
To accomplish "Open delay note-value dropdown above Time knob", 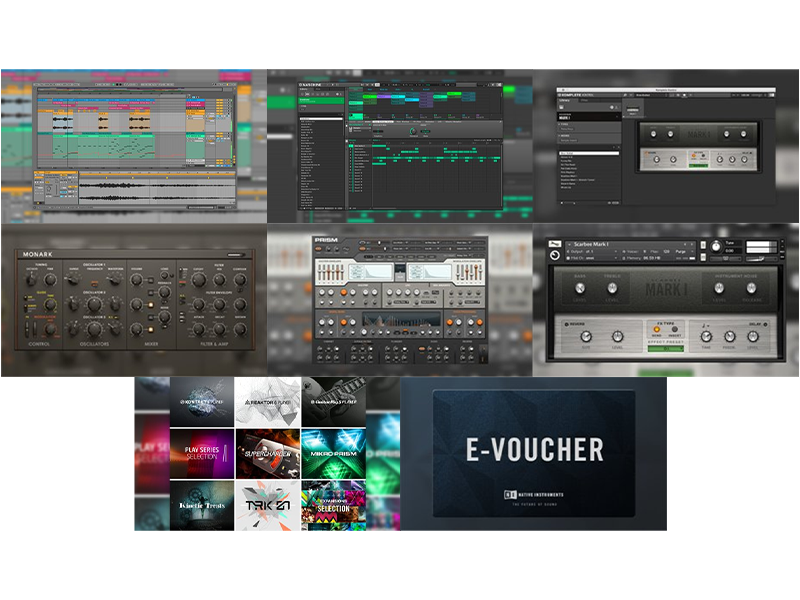I will (706, 324).
